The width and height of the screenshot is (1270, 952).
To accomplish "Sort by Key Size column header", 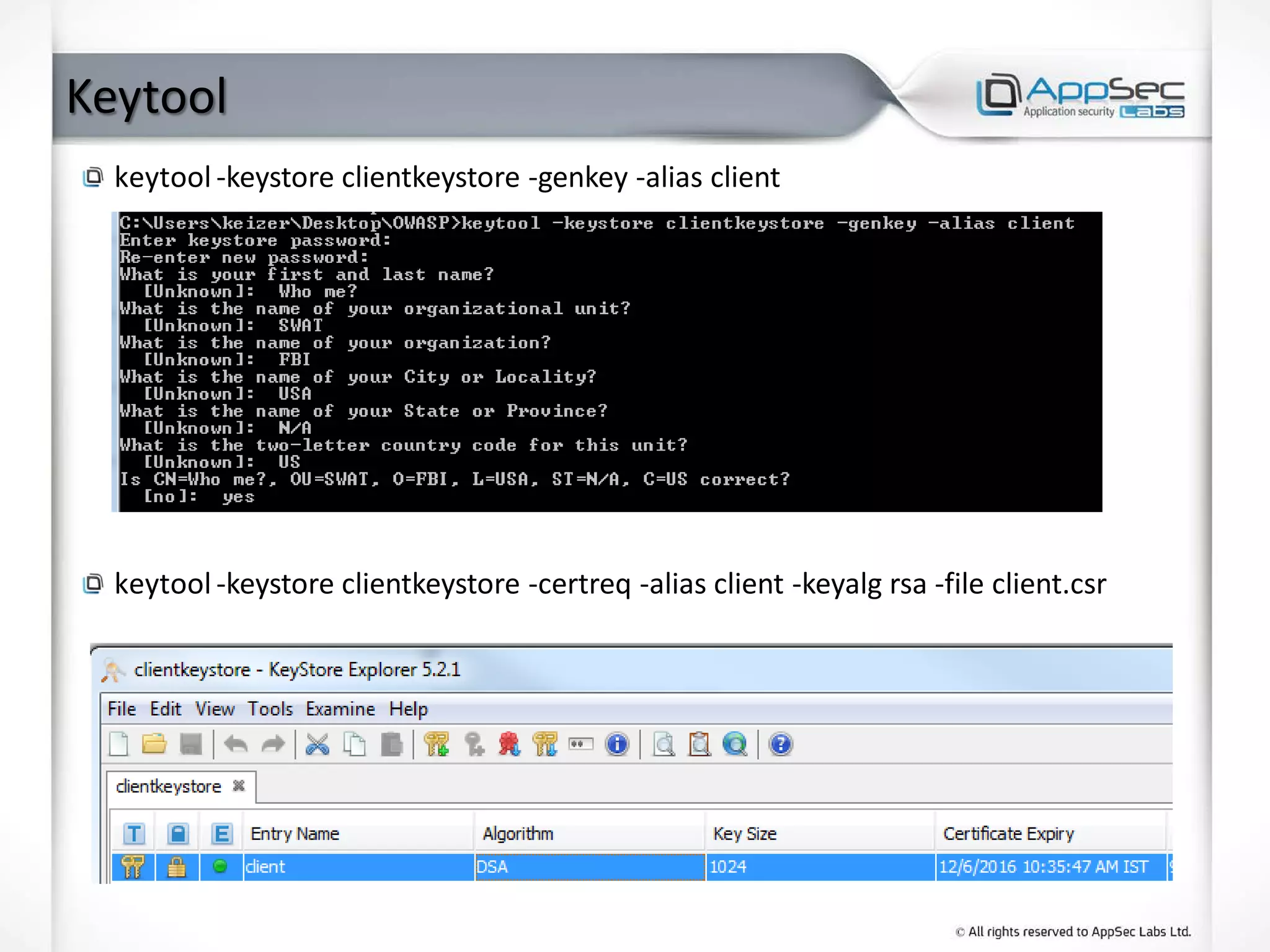I will click(x=820, y=834).
